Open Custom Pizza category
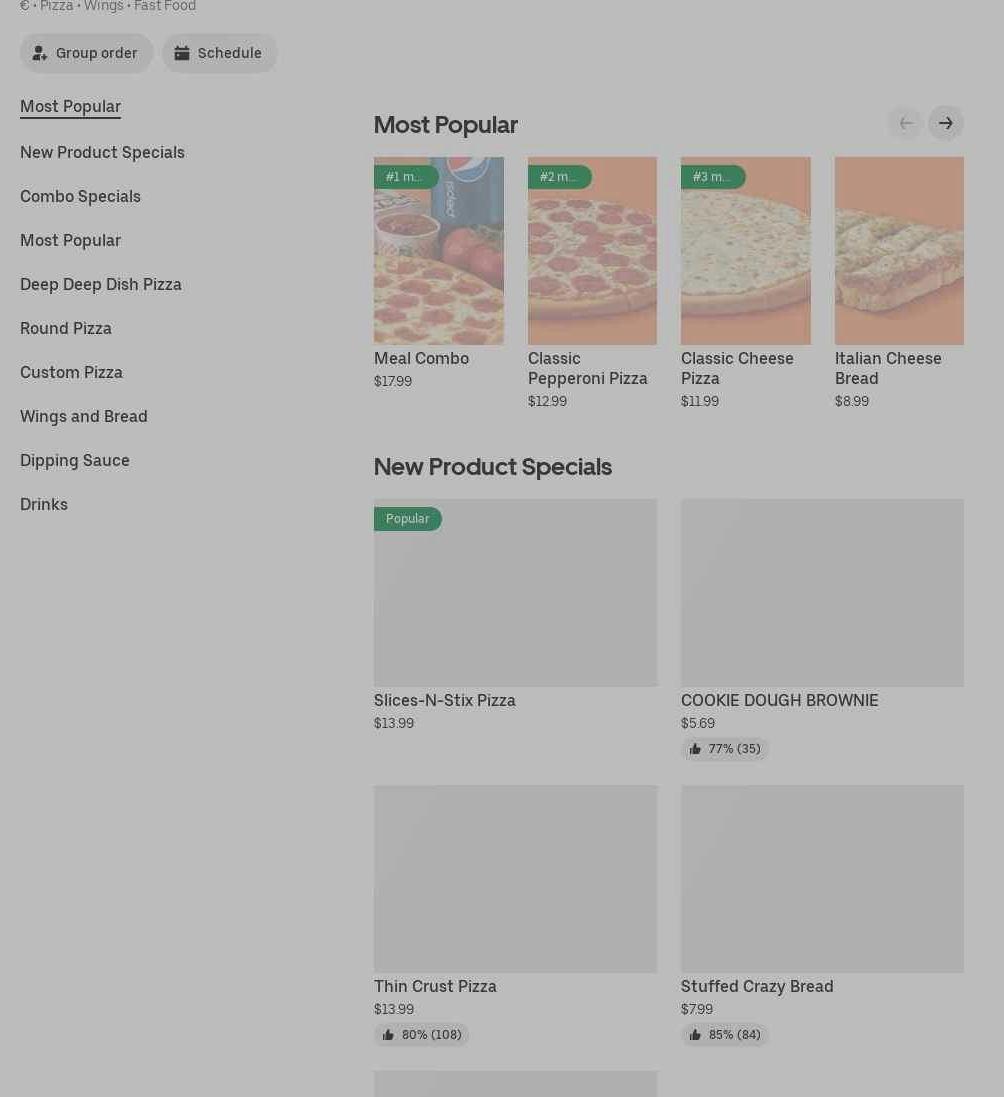The width and height of the screenshot is (1004, 1097). click(x=71, y=372)
